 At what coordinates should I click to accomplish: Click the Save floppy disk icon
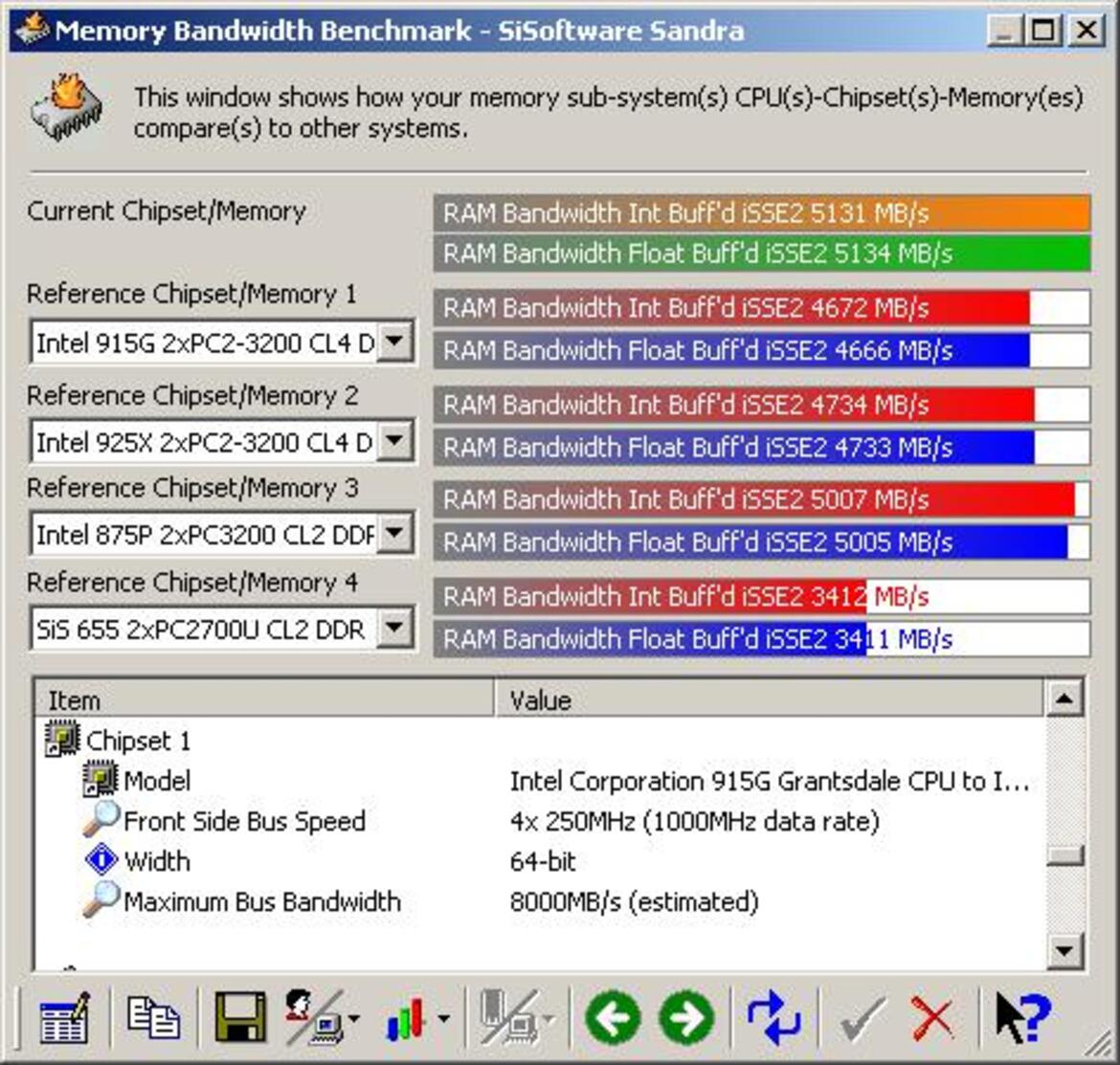[x=240, y=1017]
